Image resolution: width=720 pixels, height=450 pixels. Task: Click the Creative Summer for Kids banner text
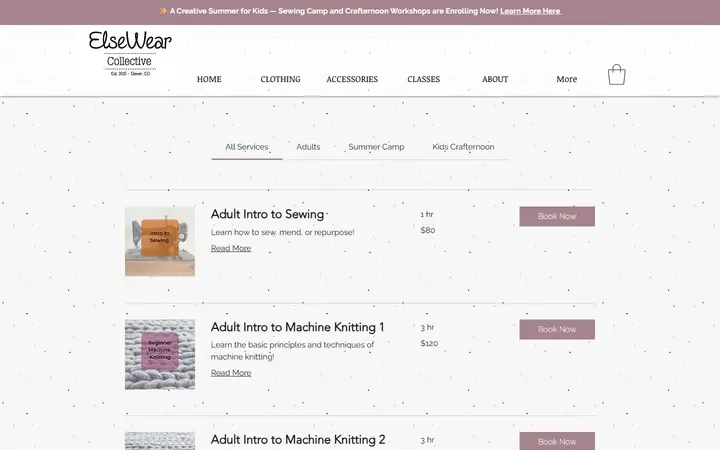point(334,11)
